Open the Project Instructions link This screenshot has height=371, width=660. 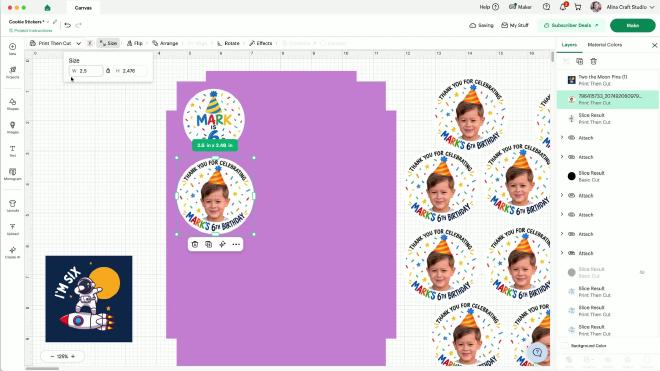30,31
